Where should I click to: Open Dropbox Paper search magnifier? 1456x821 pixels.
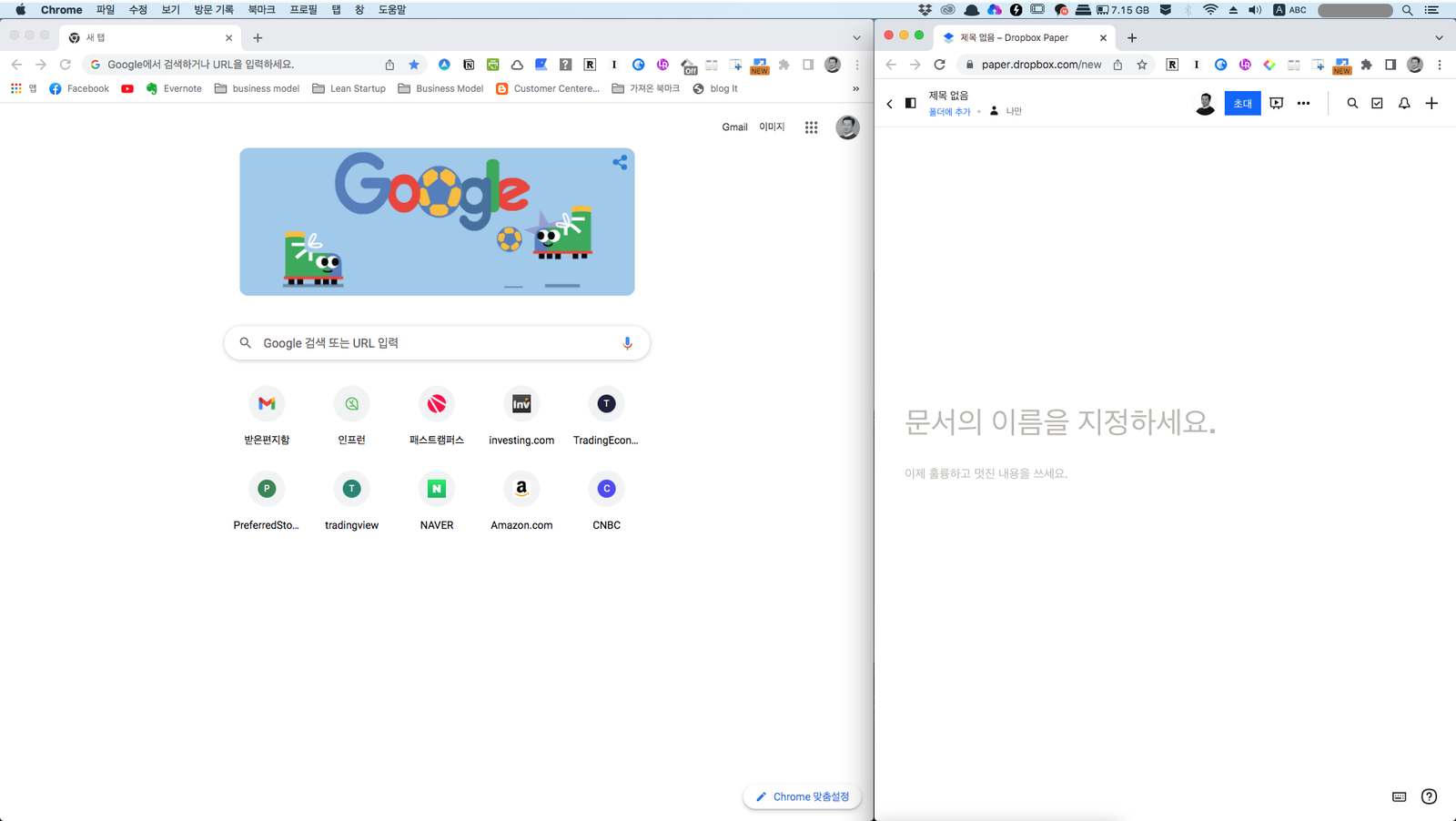tap(1352, 103)
